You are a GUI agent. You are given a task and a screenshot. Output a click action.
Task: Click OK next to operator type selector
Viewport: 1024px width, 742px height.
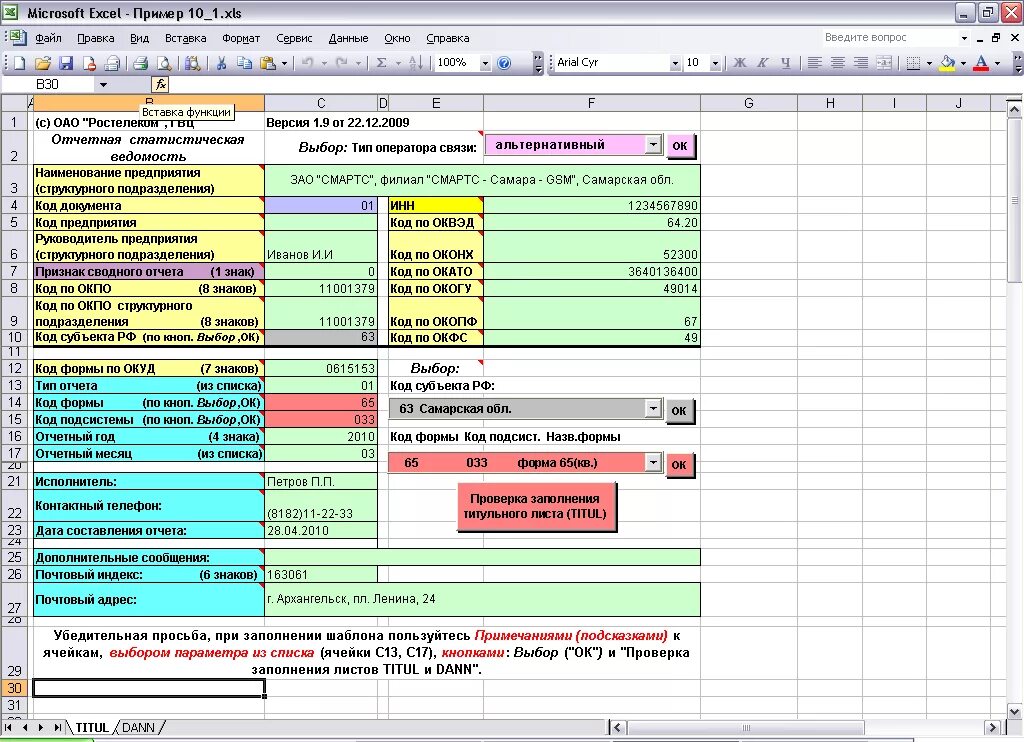680,146
